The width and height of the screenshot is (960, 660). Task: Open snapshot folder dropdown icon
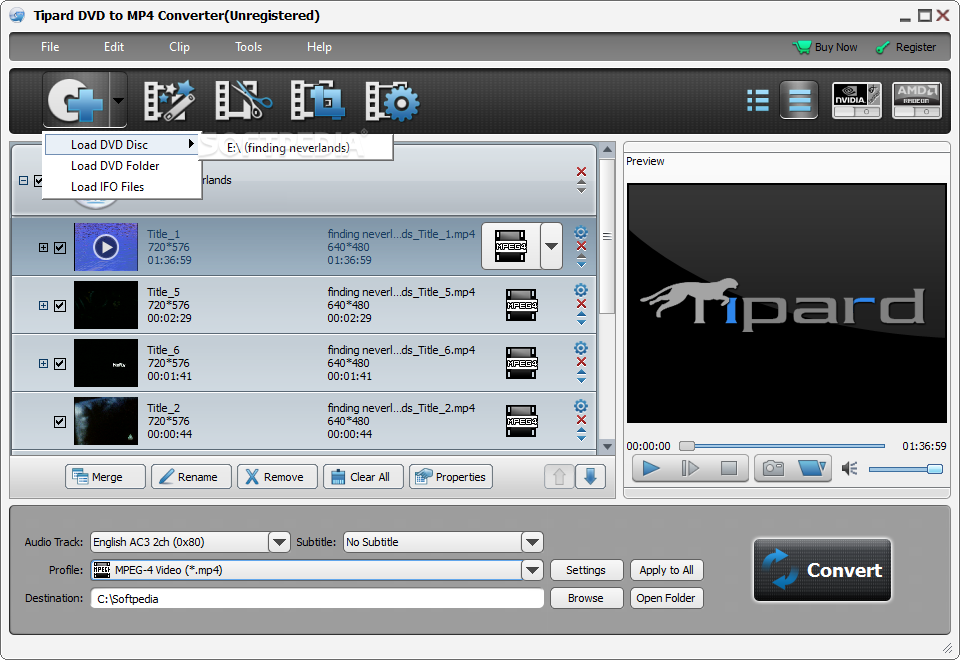(x=812, y=469)
